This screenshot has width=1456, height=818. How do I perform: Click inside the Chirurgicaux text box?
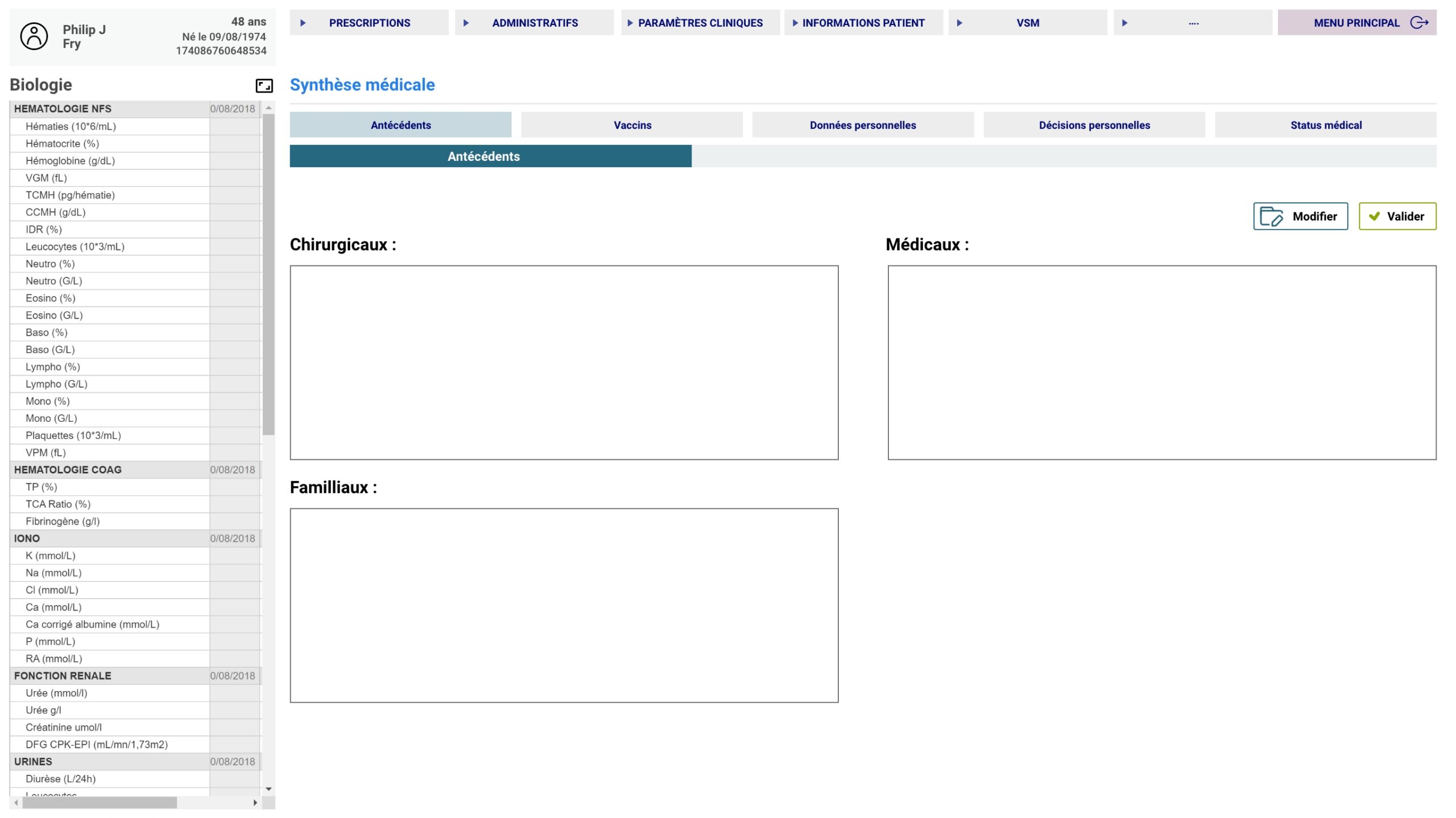pyautogui.click(x=564, y=363)
